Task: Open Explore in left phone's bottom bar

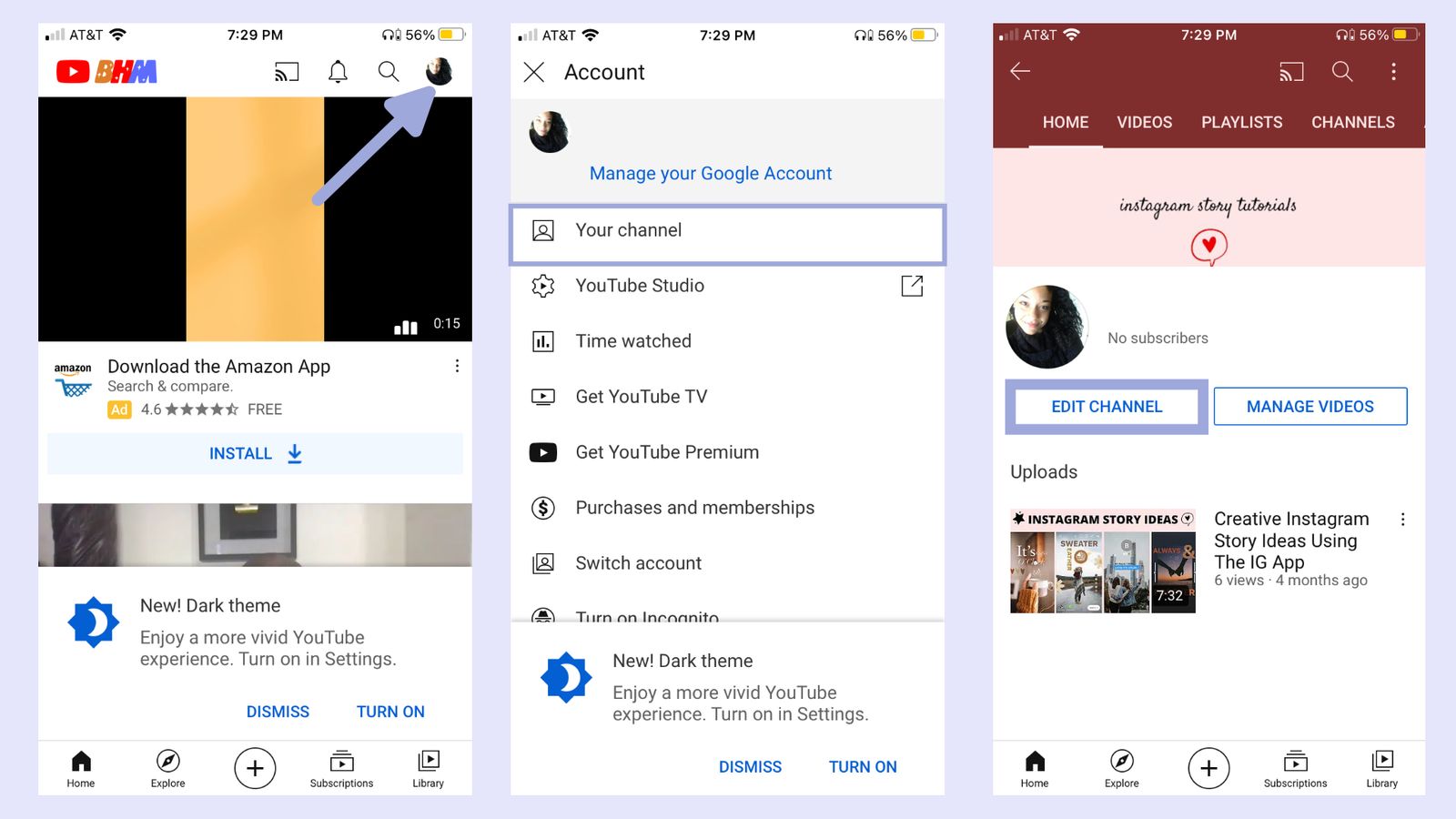Action: point(167,768)
